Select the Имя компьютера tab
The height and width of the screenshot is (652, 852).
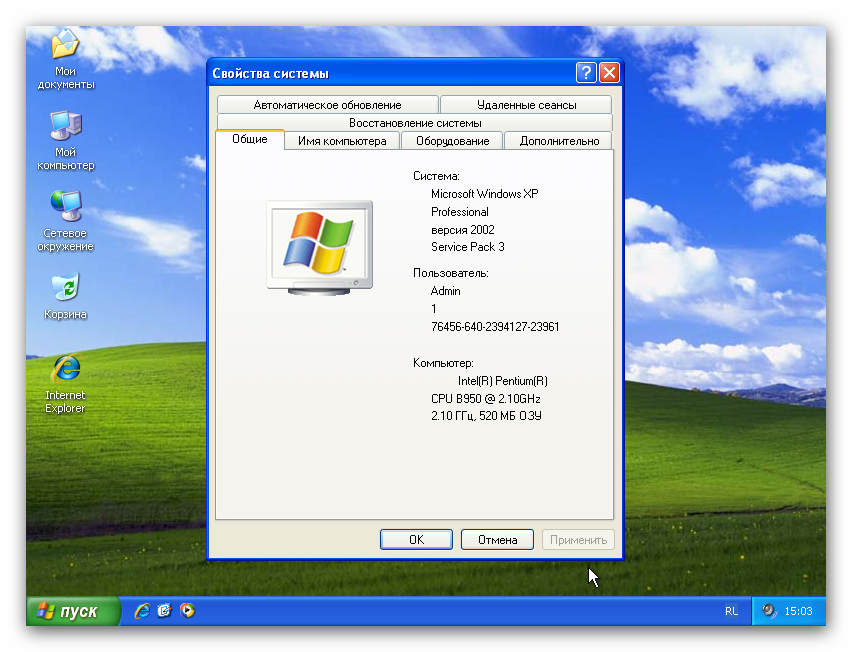pyautogui.click(x=342, y=141)
